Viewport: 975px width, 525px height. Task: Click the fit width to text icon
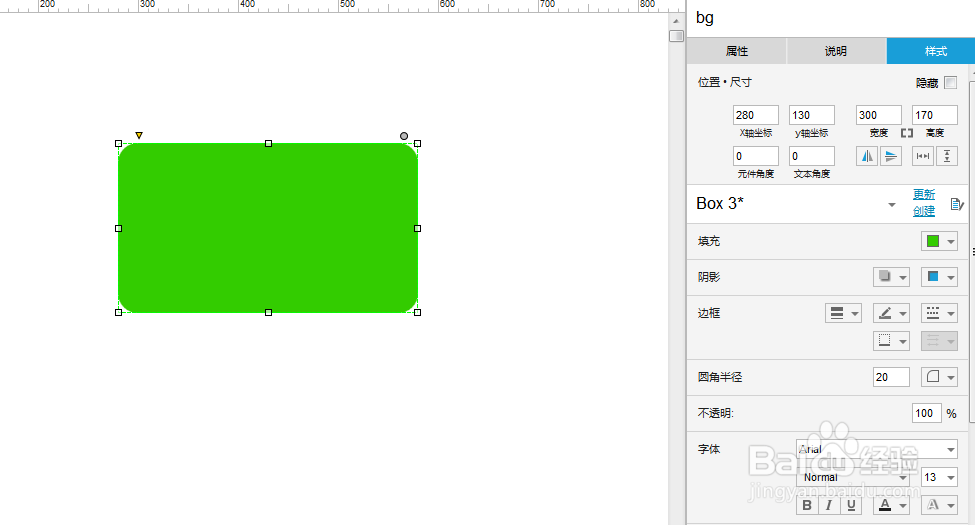tap(923, 156)
